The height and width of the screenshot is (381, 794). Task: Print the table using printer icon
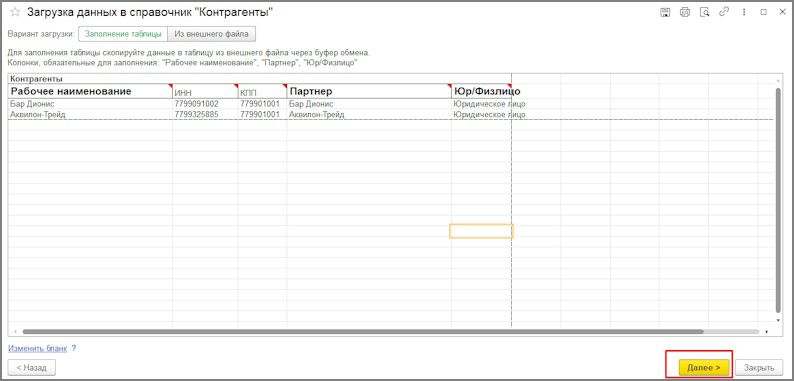(x=685, y=13)
